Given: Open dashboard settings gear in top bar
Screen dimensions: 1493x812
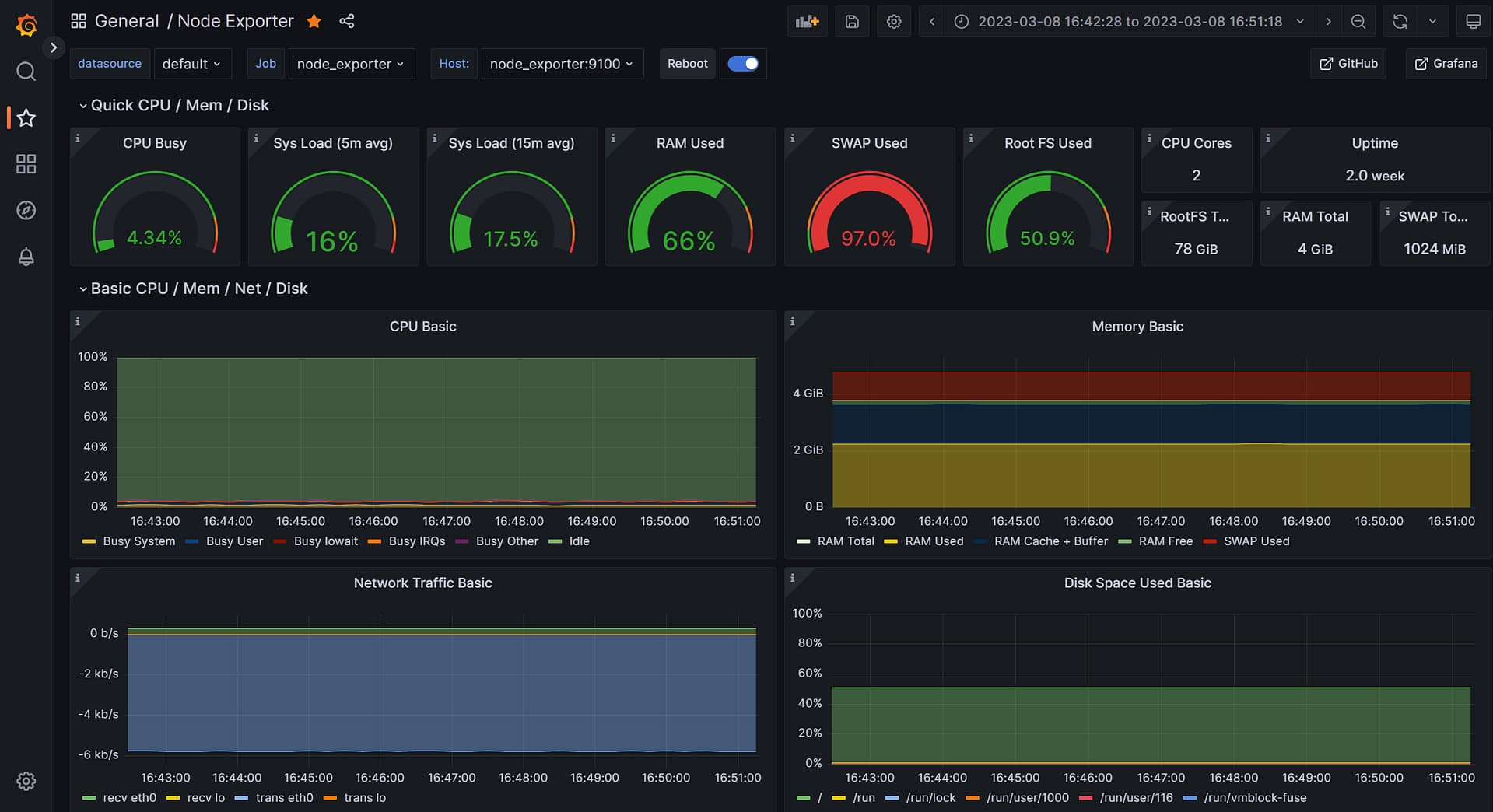Looking at the screenshot, I should pos(894,22).
